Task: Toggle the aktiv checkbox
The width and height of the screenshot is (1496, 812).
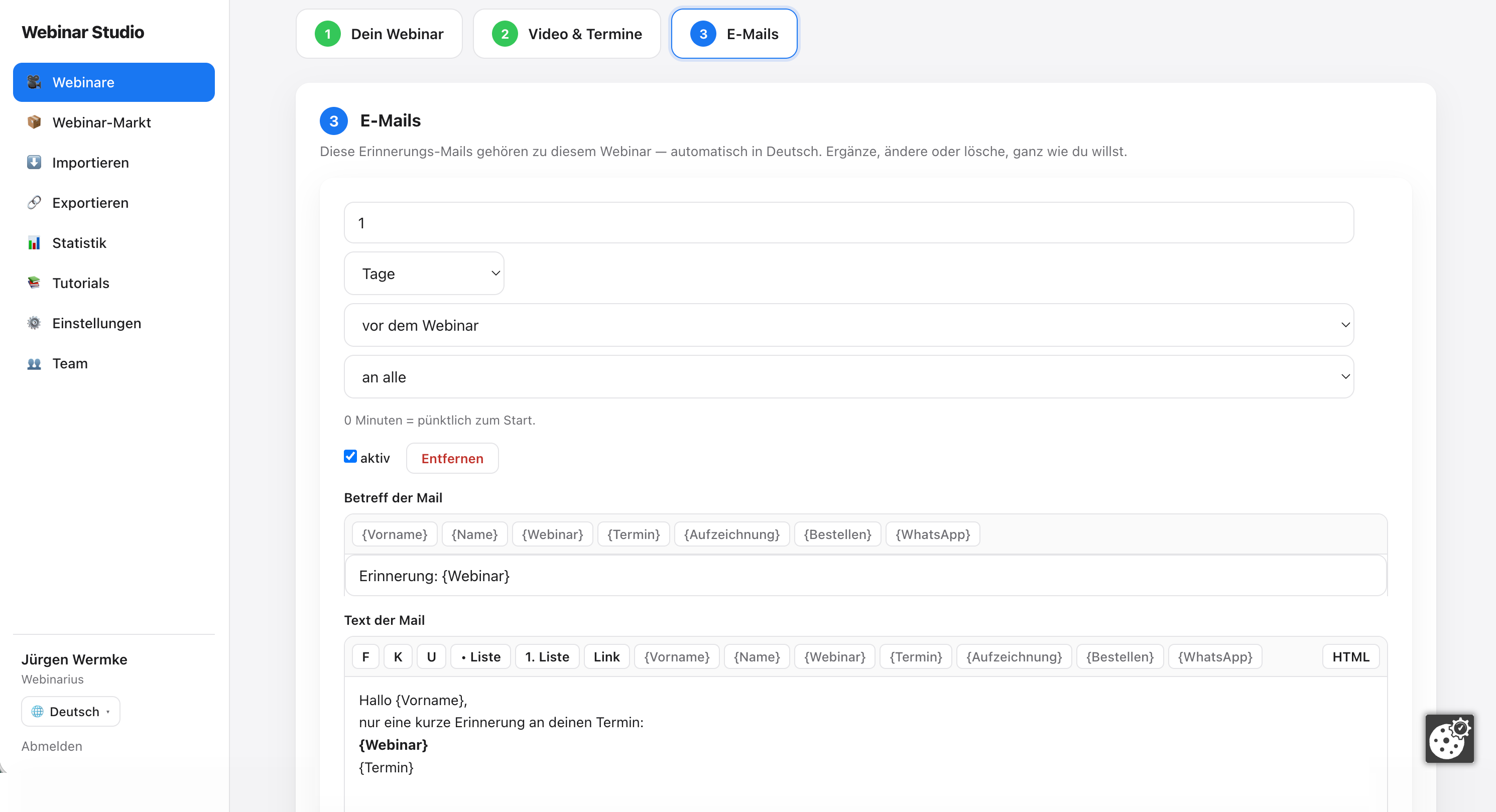Action: click(350, 456)
